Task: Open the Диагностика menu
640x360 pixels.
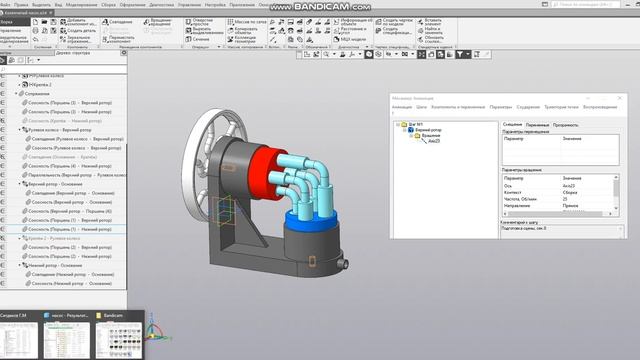Action: coord(162,5)
